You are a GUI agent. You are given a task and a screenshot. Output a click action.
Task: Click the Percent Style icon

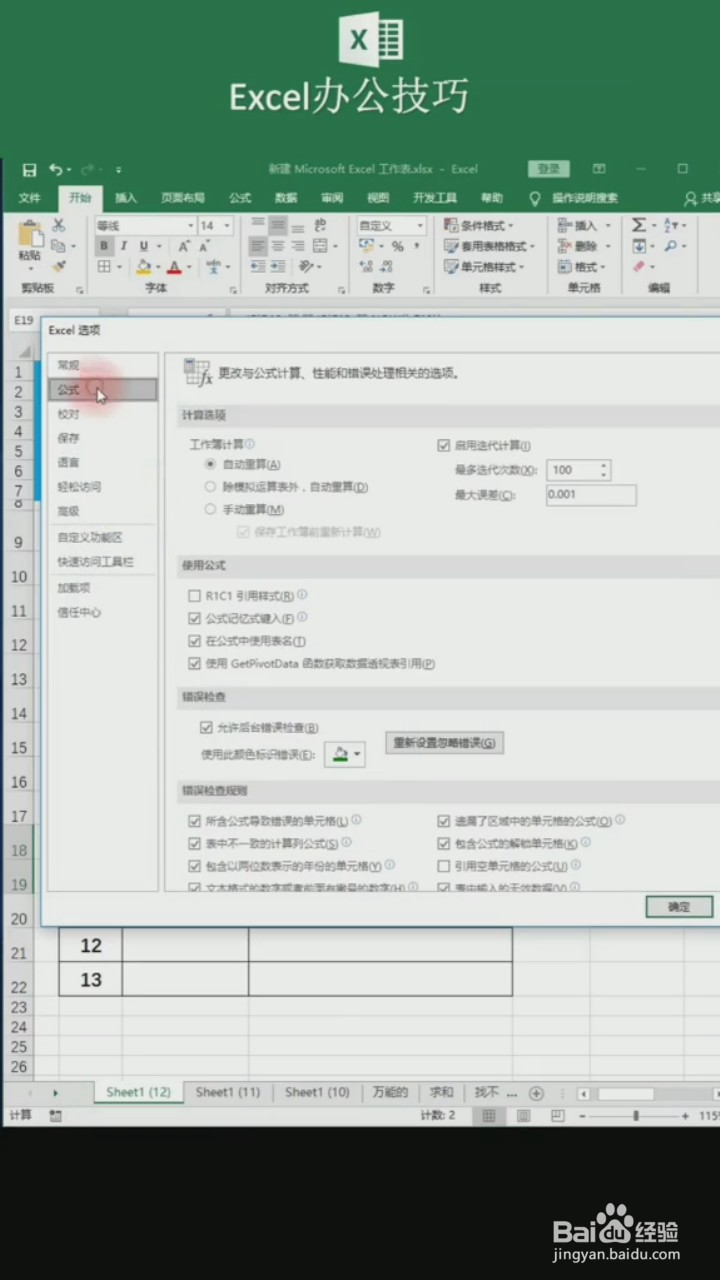(397, 246)
